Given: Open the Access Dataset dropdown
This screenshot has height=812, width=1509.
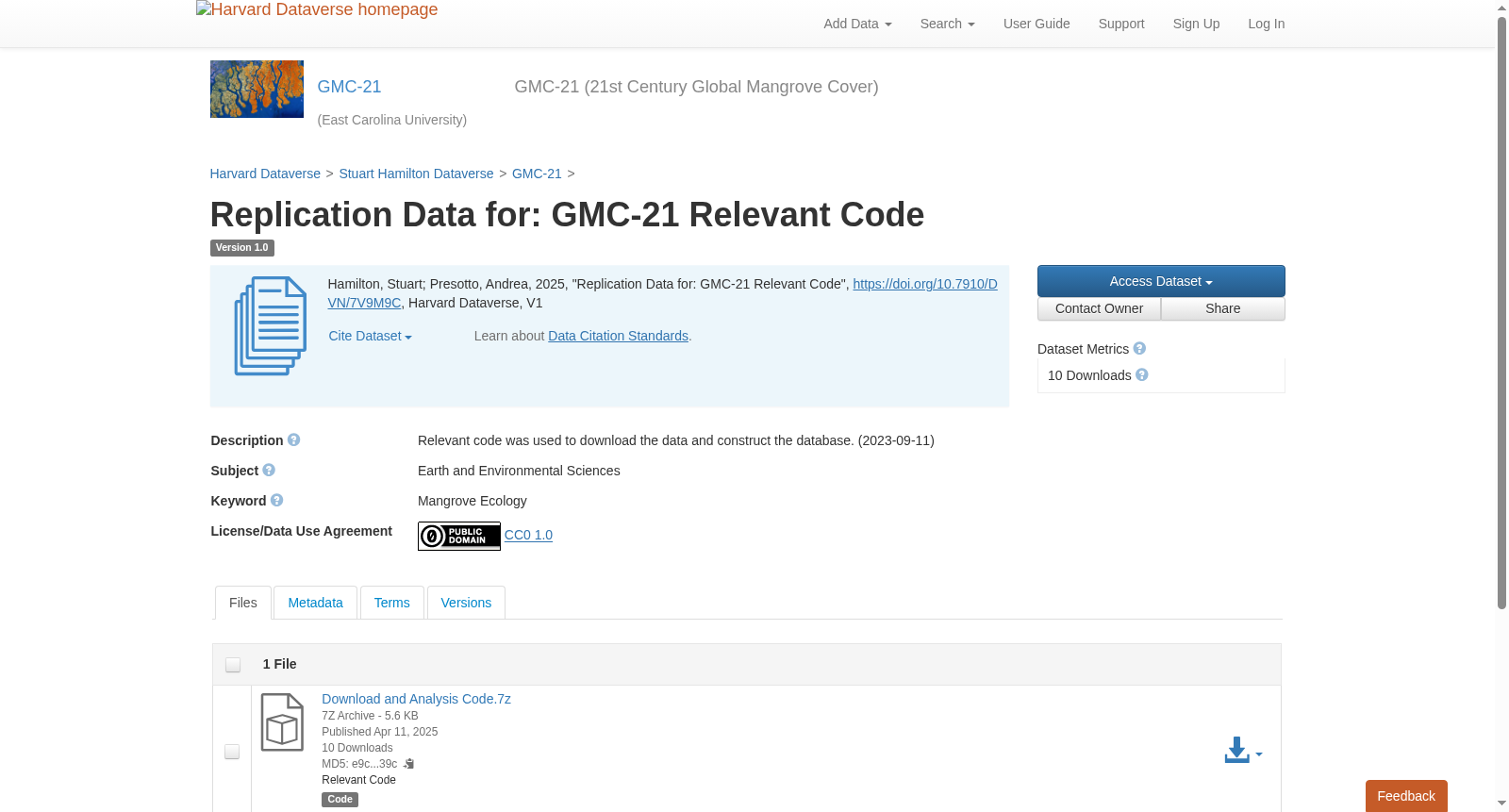Looking at the screenshot, I should tap(1161, 281).
